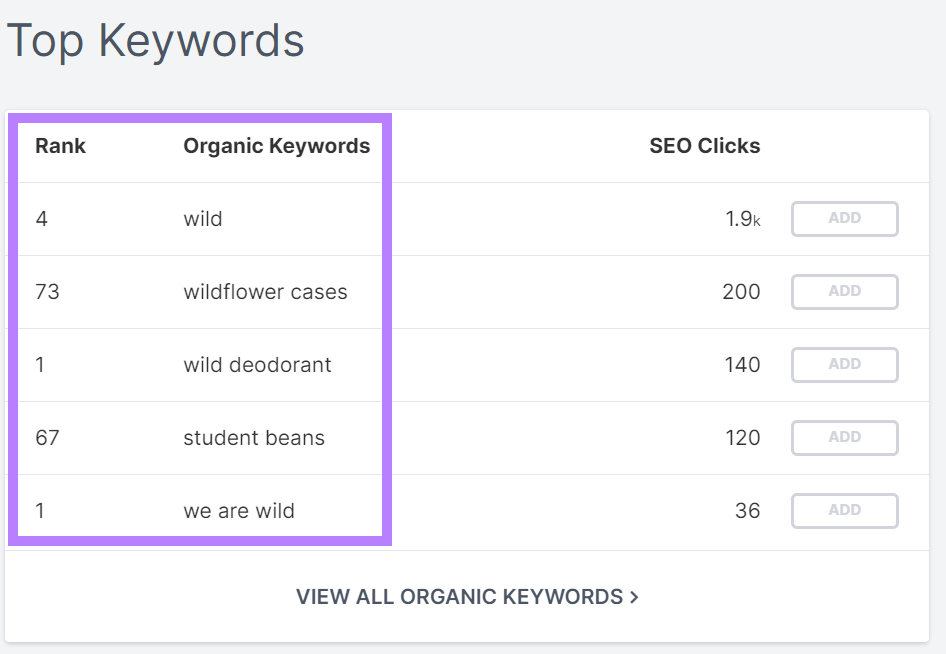Click the 36 clicks value
This screenshot has width=946, height=654.
pyautogui.click(x=748, y=510)
